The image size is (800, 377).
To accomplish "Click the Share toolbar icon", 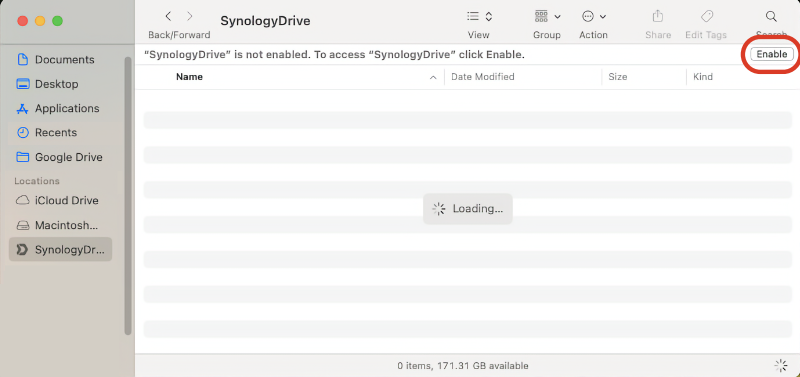I will point(658,16).
